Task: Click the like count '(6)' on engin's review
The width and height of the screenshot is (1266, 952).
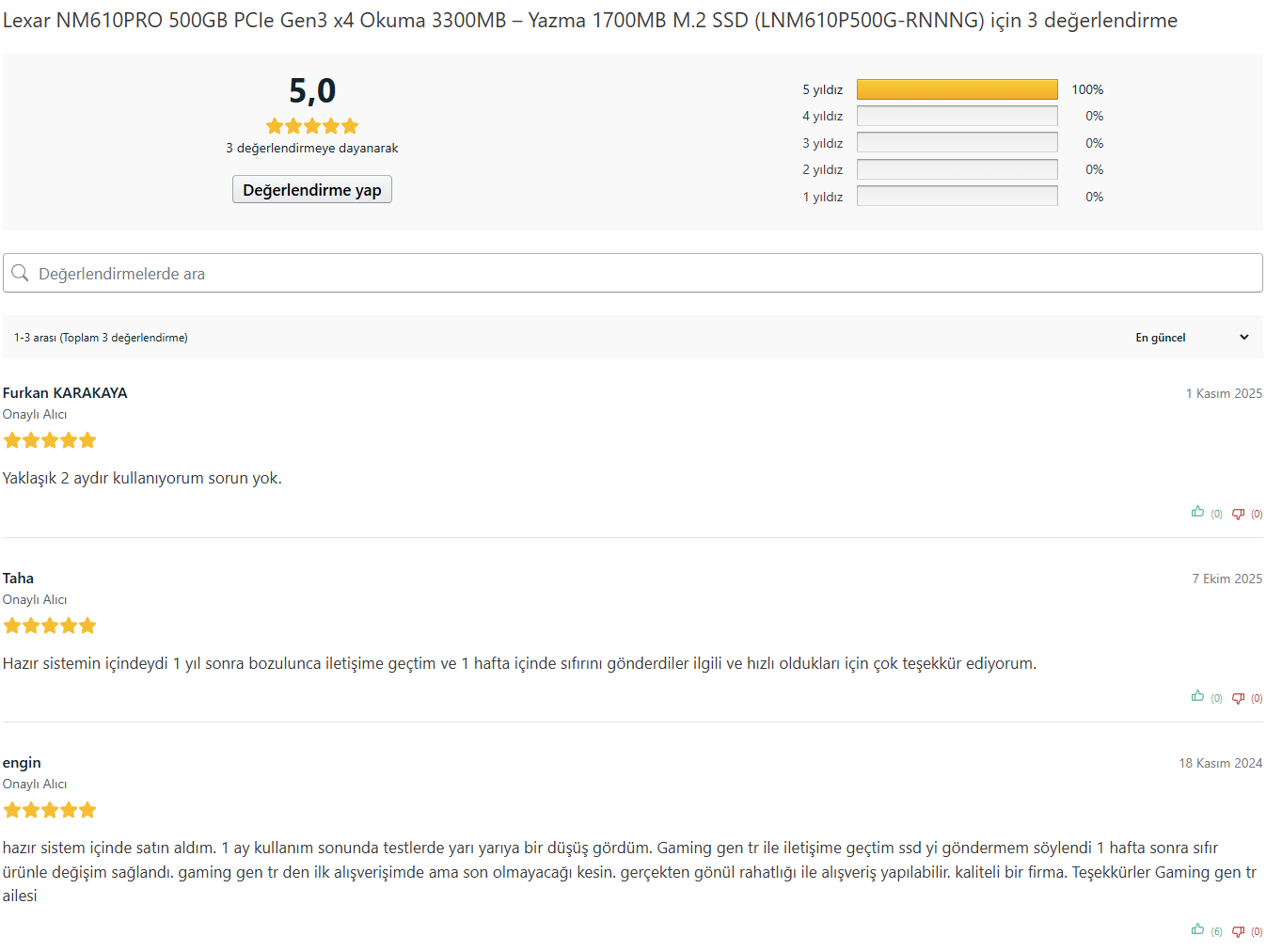Action: (1216, 932)
